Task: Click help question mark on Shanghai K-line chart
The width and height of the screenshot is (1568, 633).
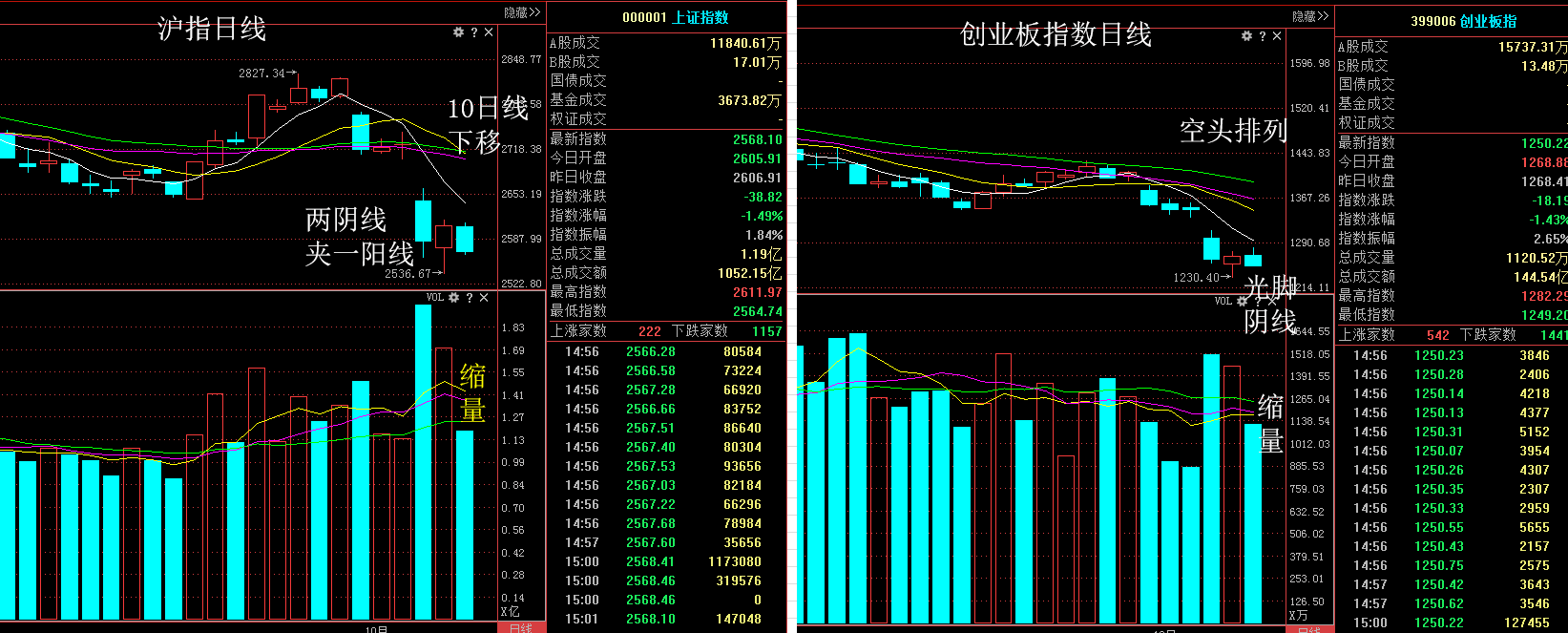Action: tap(474, 32)
